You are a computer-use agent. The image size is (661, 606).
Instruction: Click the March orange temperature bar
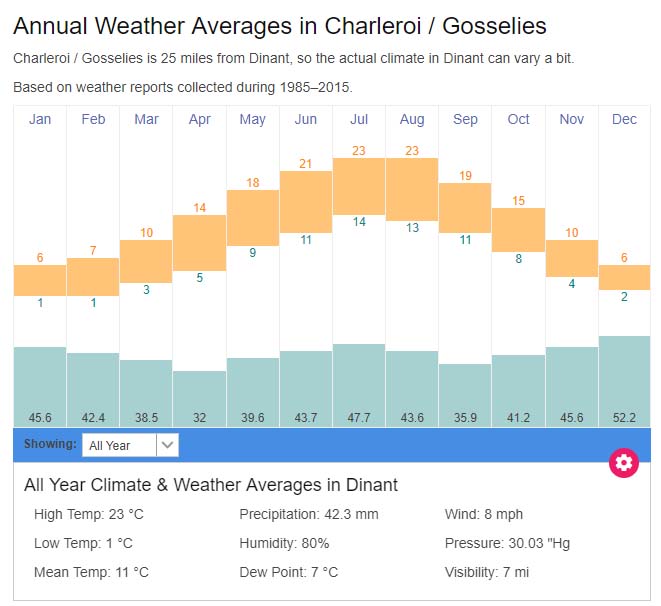coord(146,260)
